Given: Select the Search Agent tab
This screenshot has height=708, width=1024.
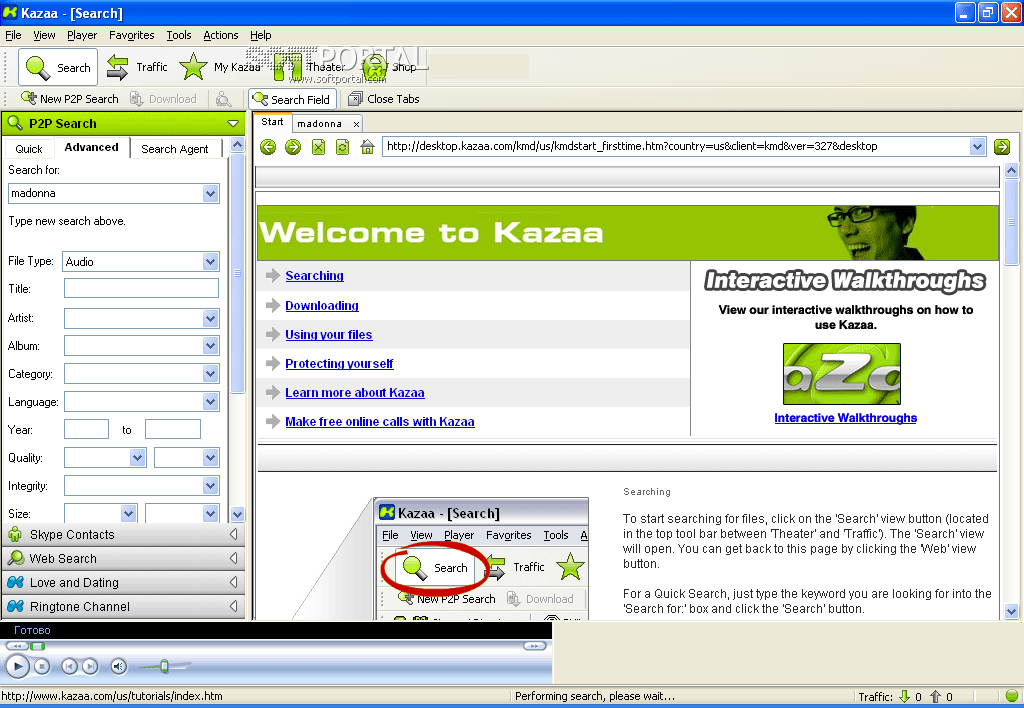Looking at the screenshot, I should [174, 149].
